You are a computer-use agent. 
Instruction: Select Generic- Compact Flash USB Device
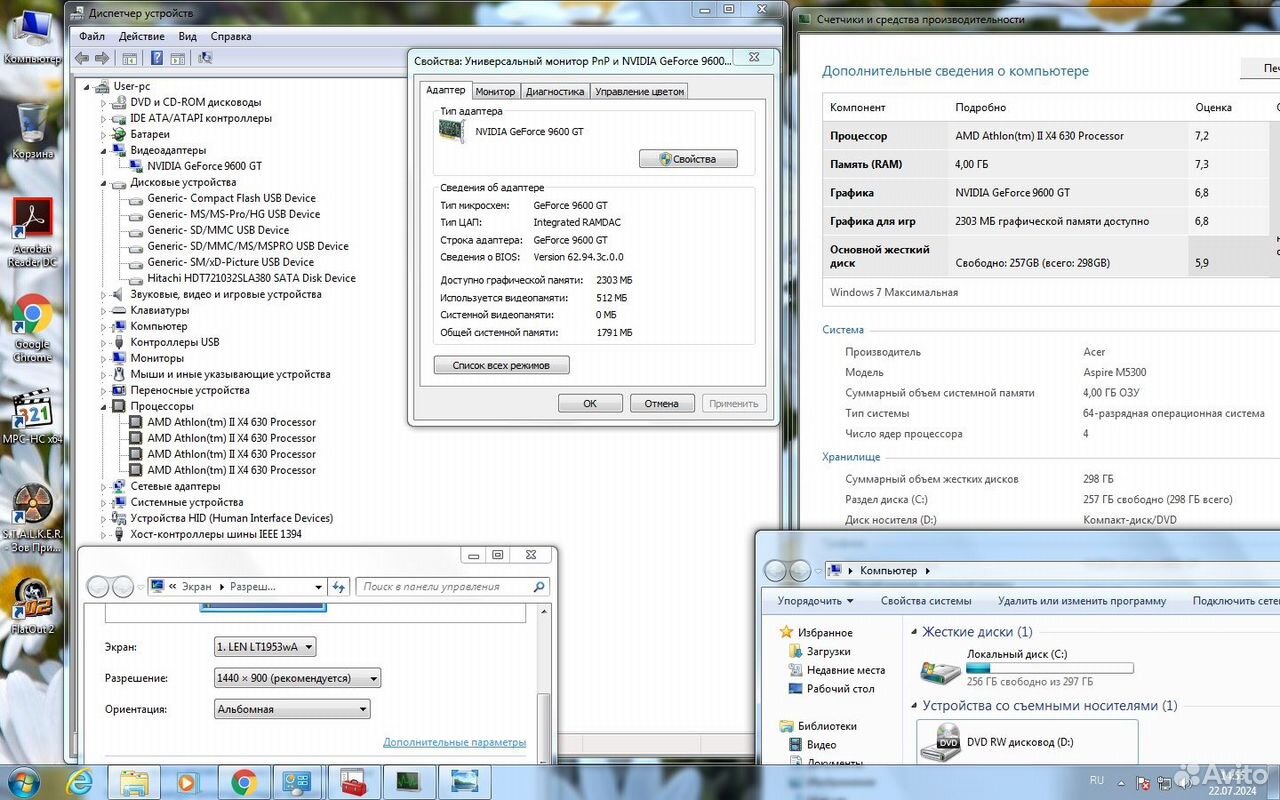click(x=231, y=198)
